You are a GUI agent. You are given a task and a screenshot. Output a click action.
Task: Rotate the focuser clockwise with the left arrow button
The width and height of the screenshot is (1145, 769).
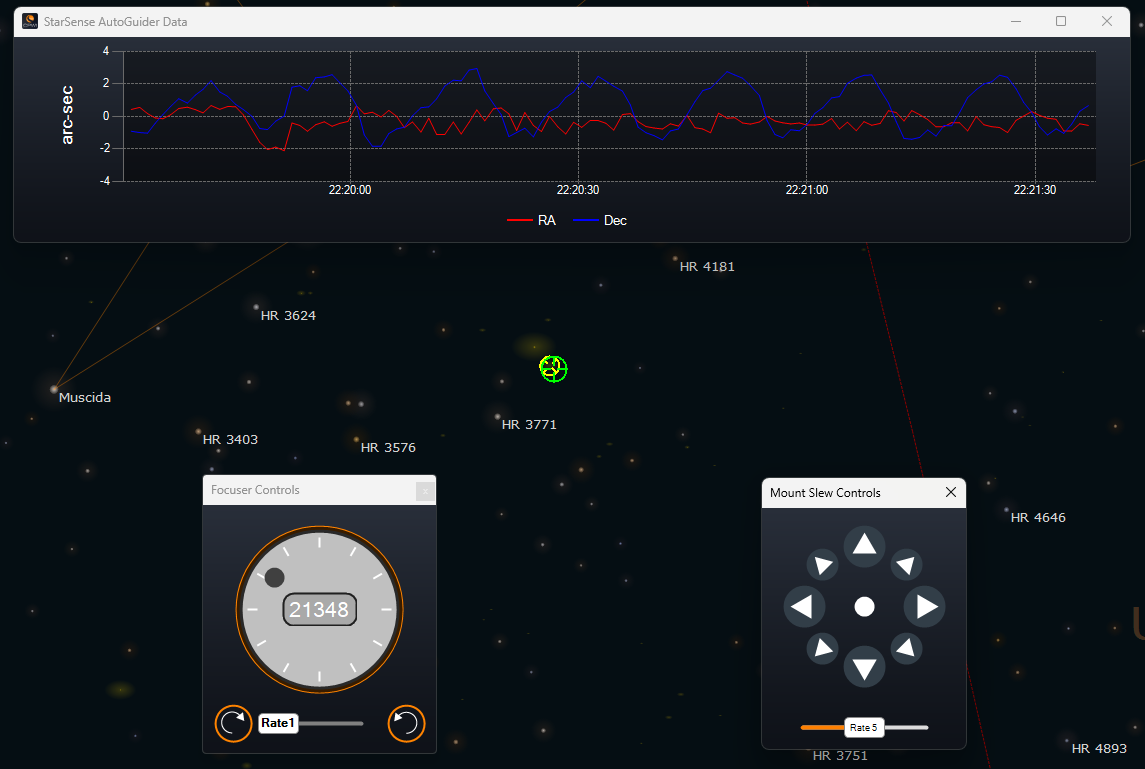coord(234,723)
